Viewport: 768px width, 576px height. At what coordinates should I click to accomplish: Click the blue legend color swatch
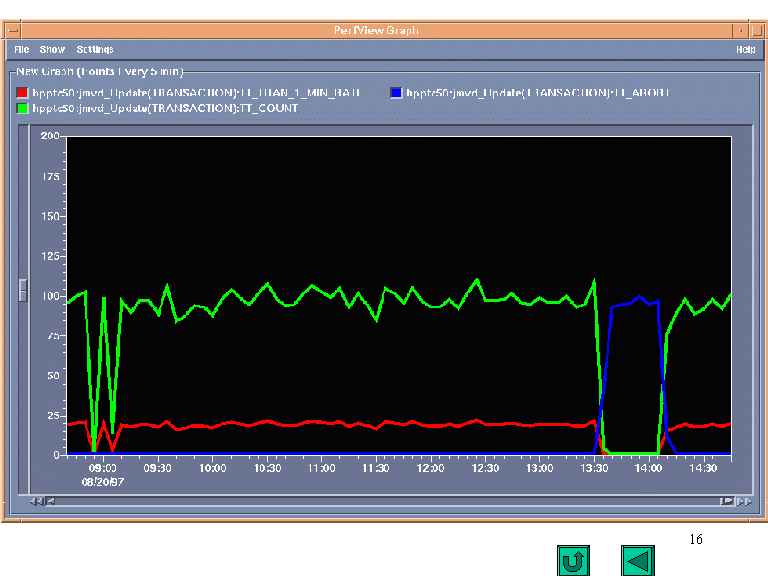(396, 93)
